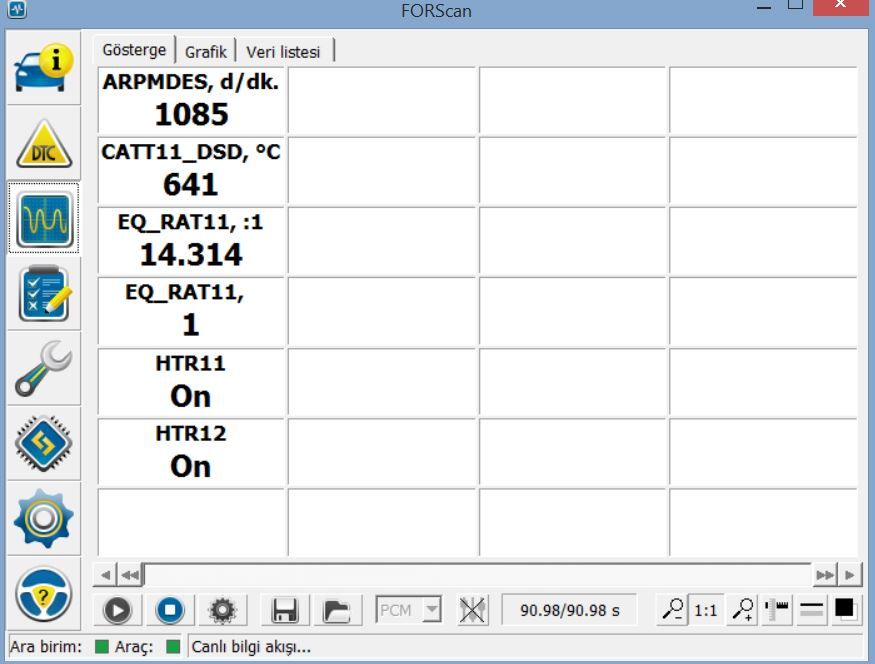The height and width of the screenshot is (664, 875).
Task: Zoom in with the magnifier plus icon
Action: [x=743, y=610]
